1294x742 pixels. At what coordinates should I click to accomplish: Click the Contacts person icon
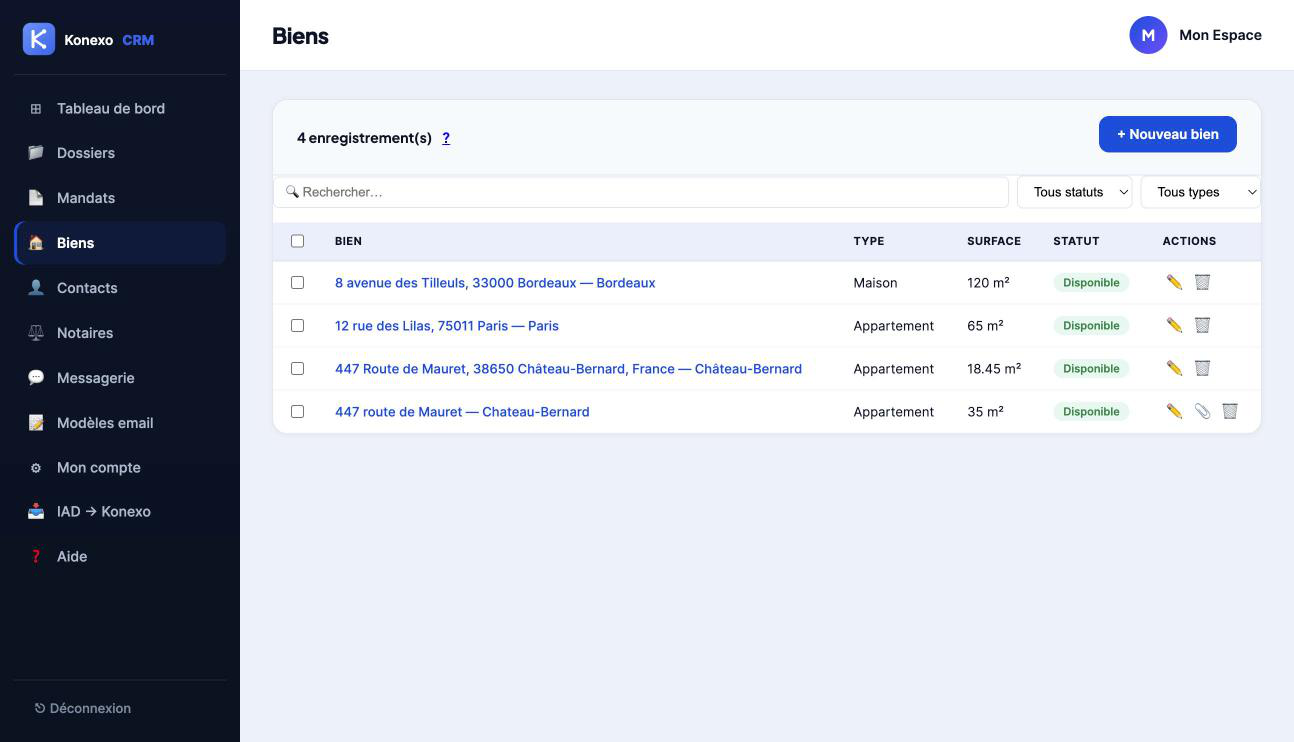36,288
